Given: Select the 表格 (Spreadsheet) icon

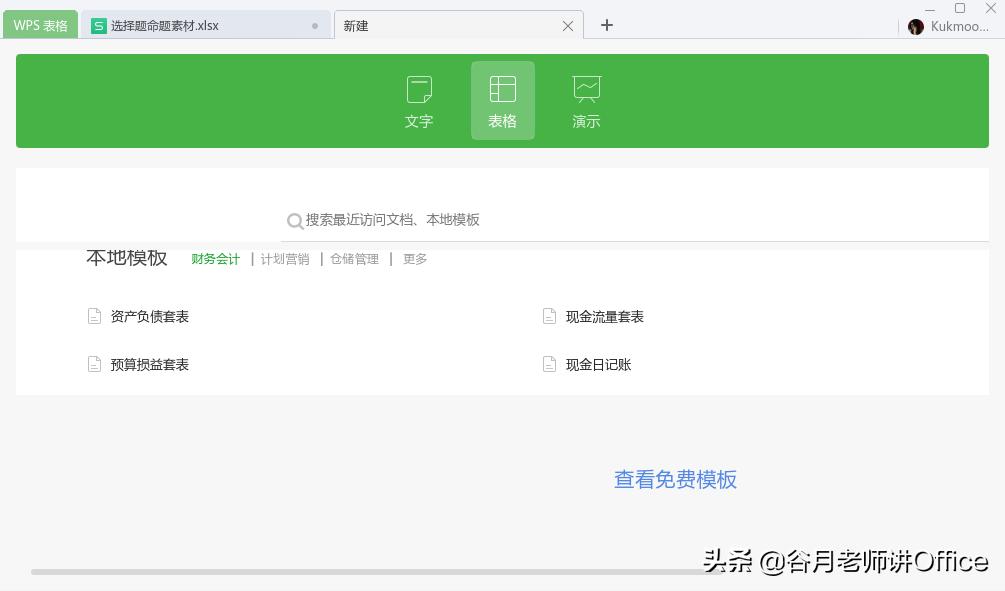Looking at the screenshot, I should [502, 100].
